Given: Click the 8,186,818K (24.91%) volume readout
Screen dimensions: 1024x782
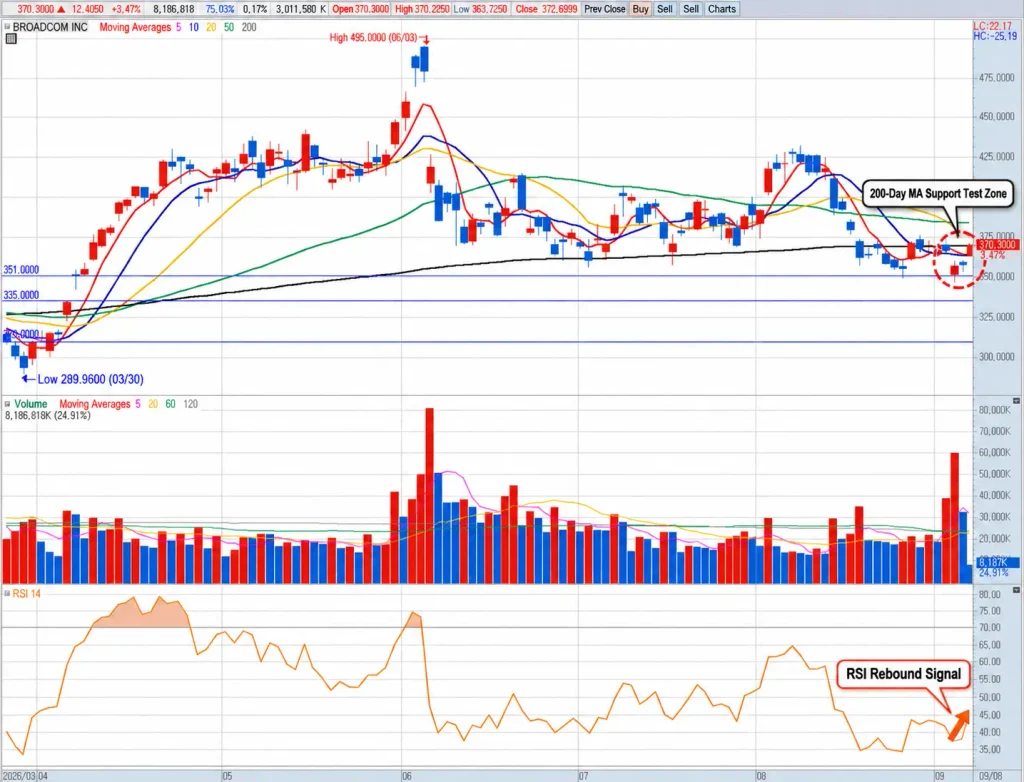Looking at the screenshot, I should [x=48, y=415].
